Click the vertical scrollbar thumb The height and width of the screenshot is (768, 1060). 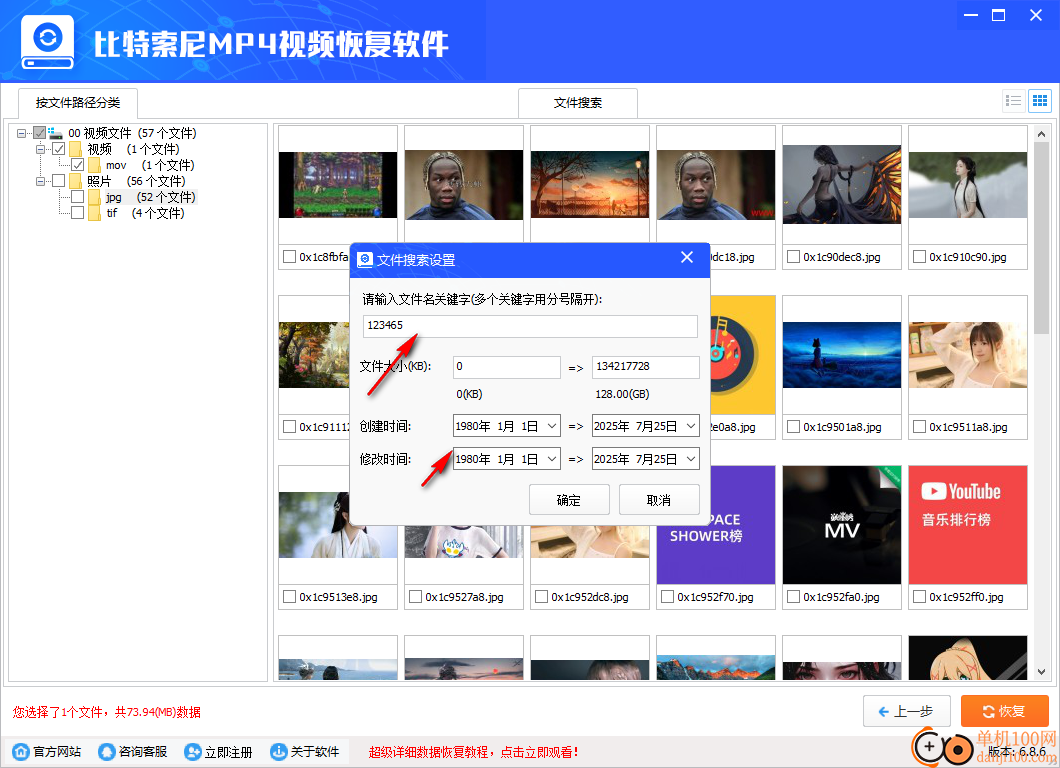pyautogui.click(x=1041, y=238)
